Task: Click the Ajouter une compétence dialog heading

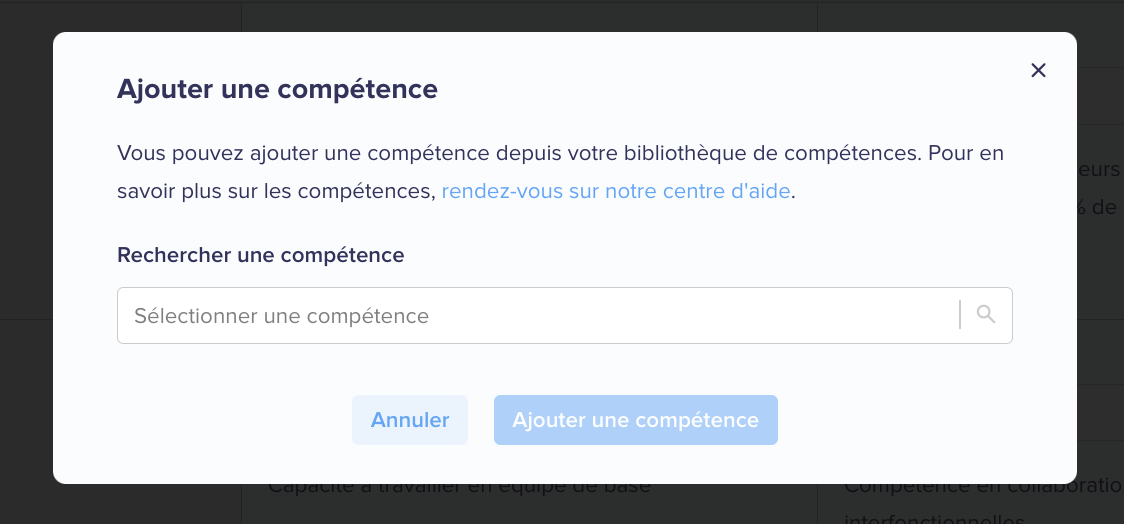Action: (277, 90)
